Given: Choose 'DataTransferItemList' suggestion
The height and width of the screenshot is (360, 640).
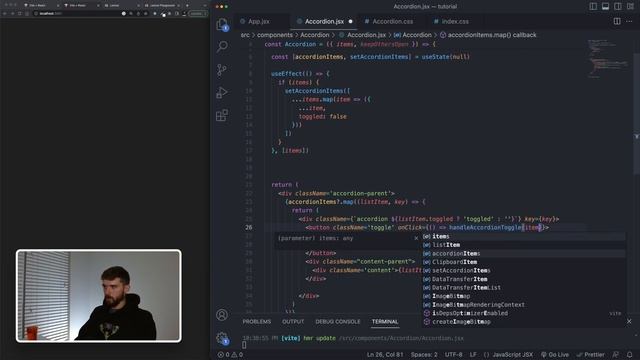Looking at the screenshot, I should [x=523, y=288].
